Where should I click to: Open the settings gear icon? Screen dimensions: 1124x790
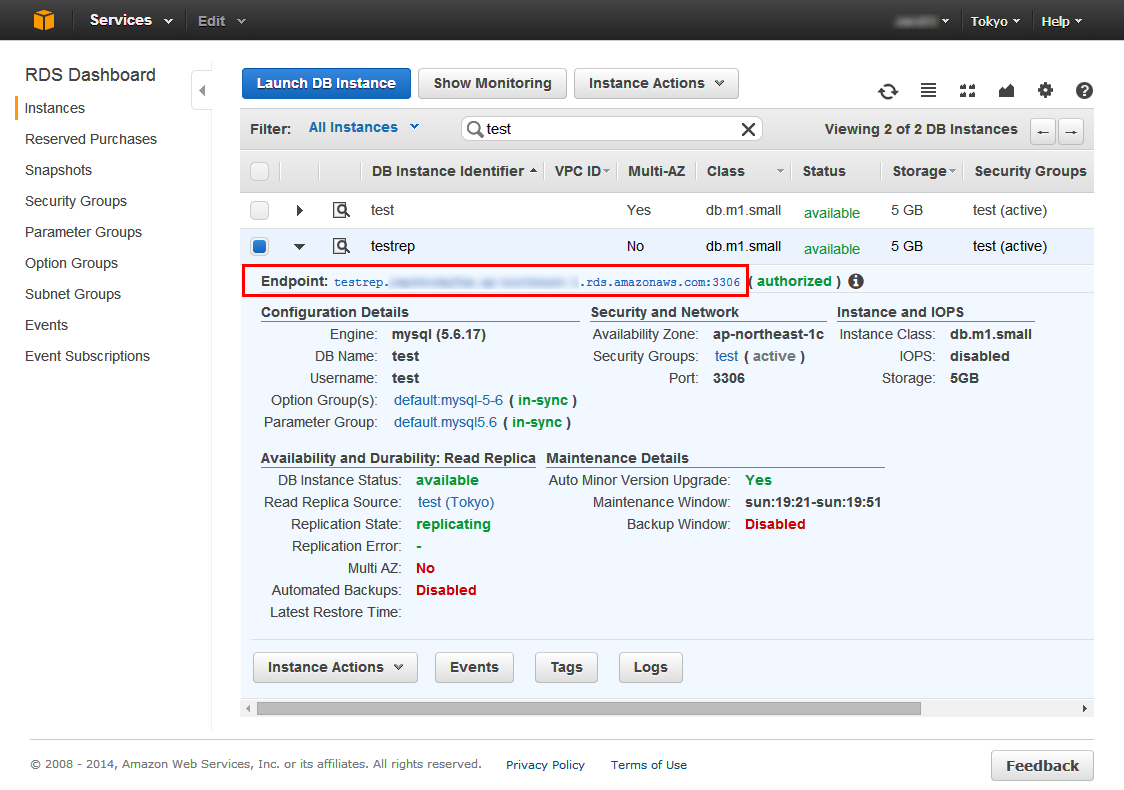coord(1045,90)
